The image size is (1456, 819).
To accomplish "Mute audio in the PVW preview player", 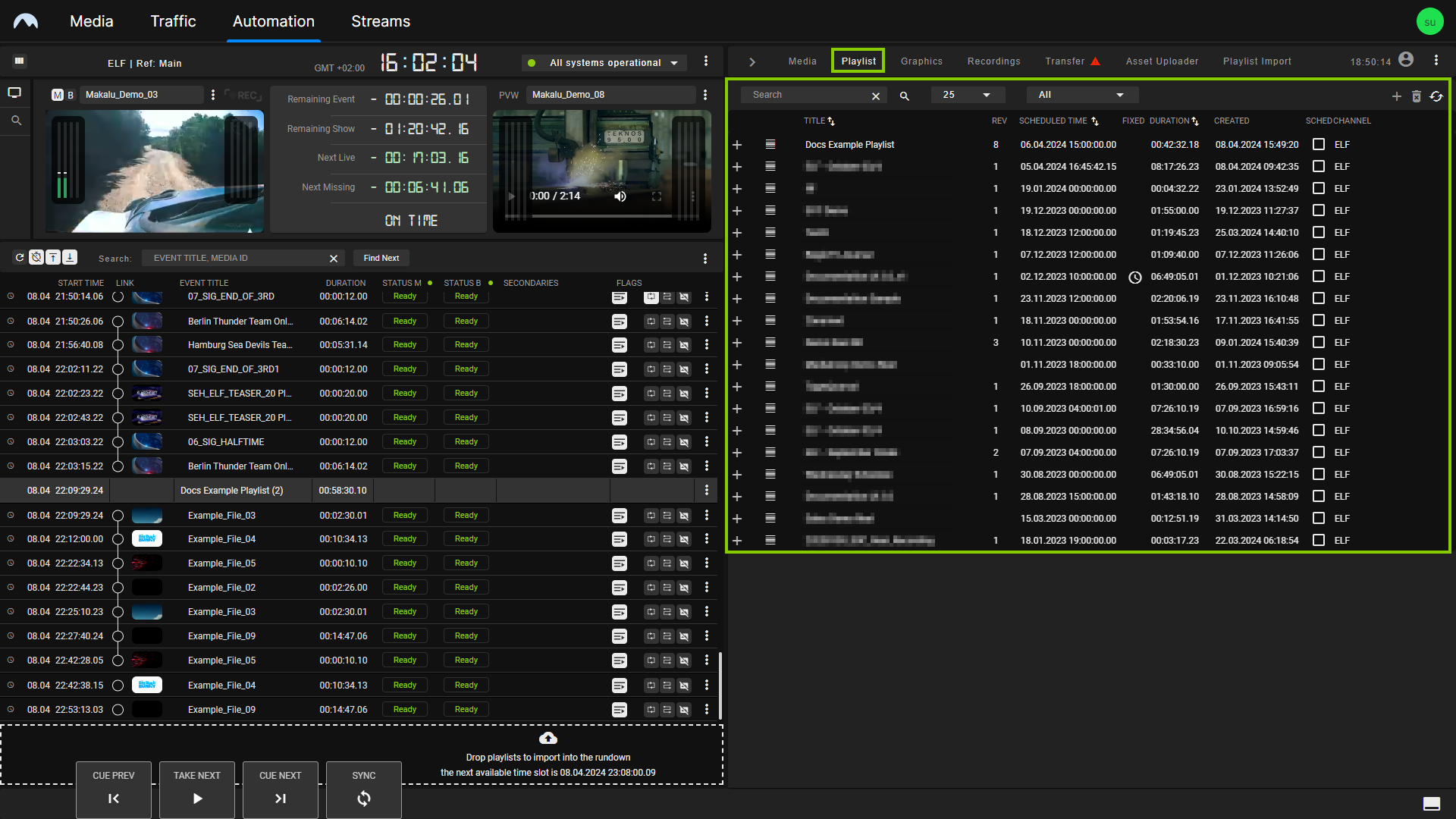I will 620,196.
